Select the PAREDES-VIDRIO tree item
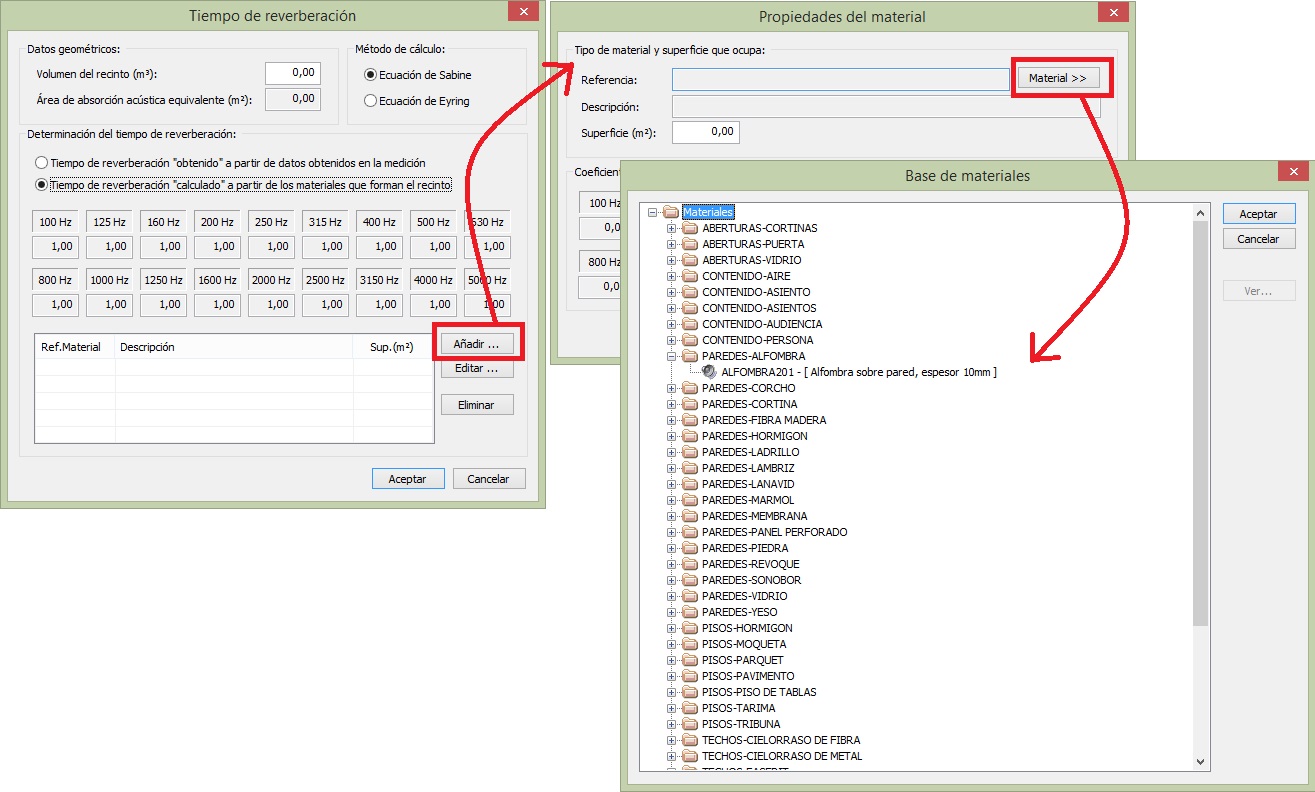Image resolution: width=1315 pixels, height=792 pixels. (x=744, y=596)
